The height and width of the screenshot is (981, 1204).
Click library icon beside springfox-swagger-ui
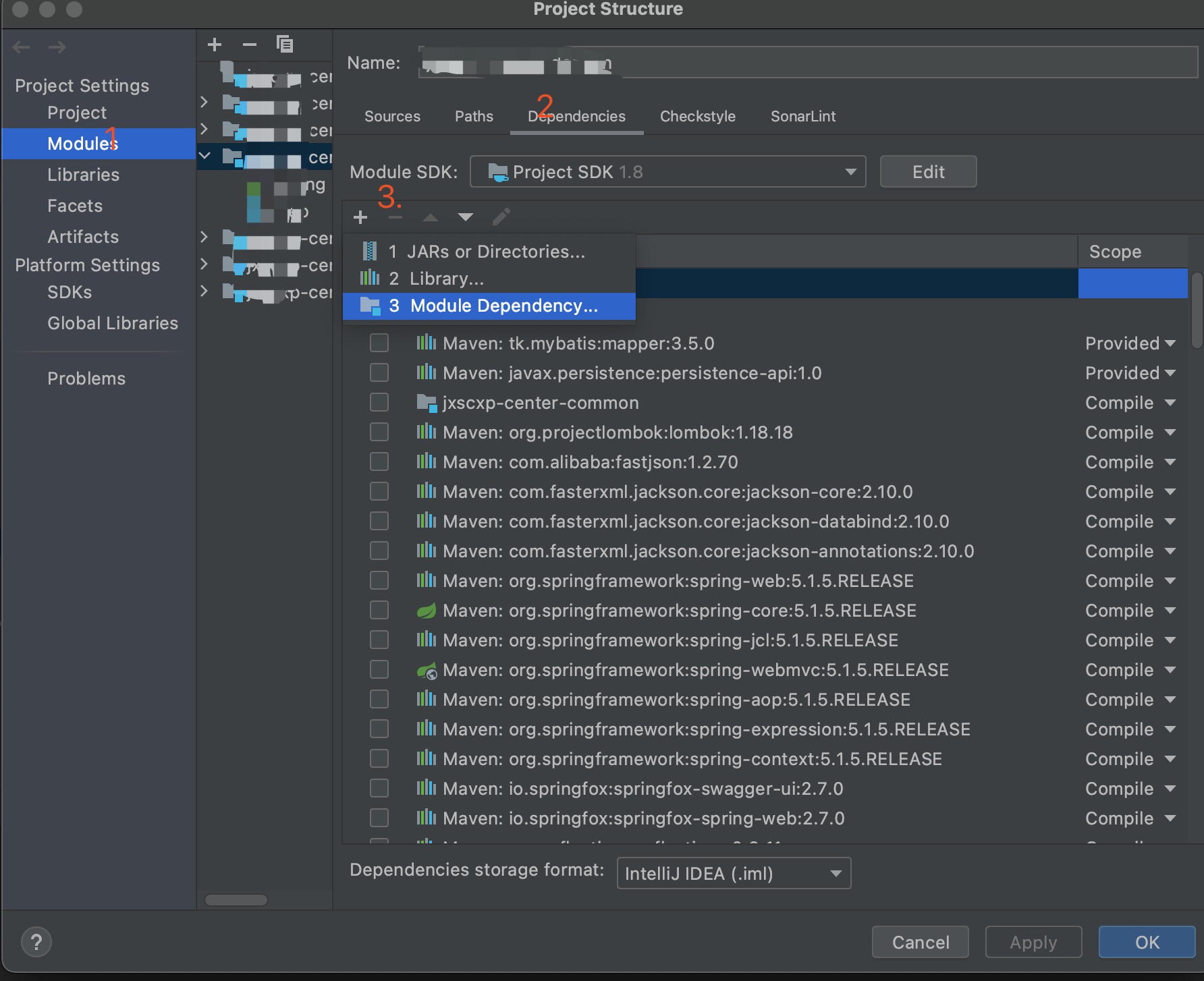pyautogui.click(x=427, y=788)
